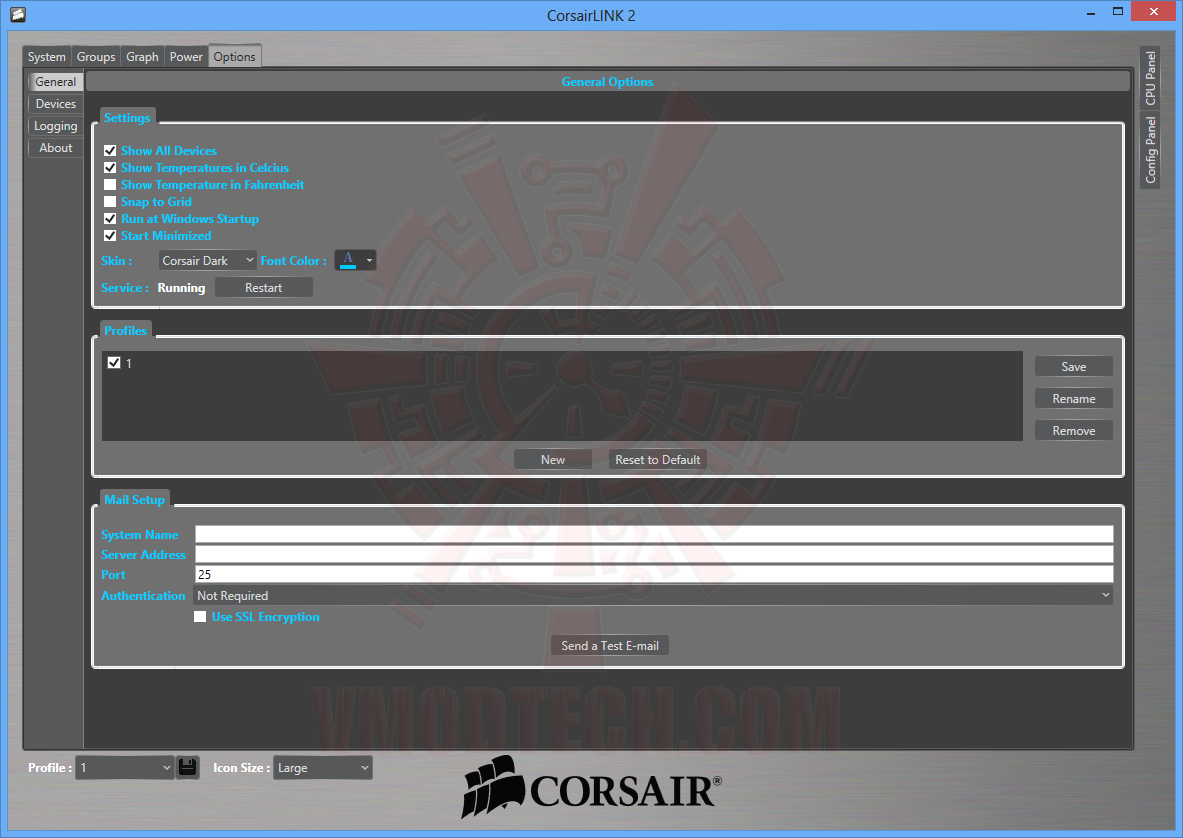Click the save profile floppy disk icon
The image size is (1183, 838).
188,768
